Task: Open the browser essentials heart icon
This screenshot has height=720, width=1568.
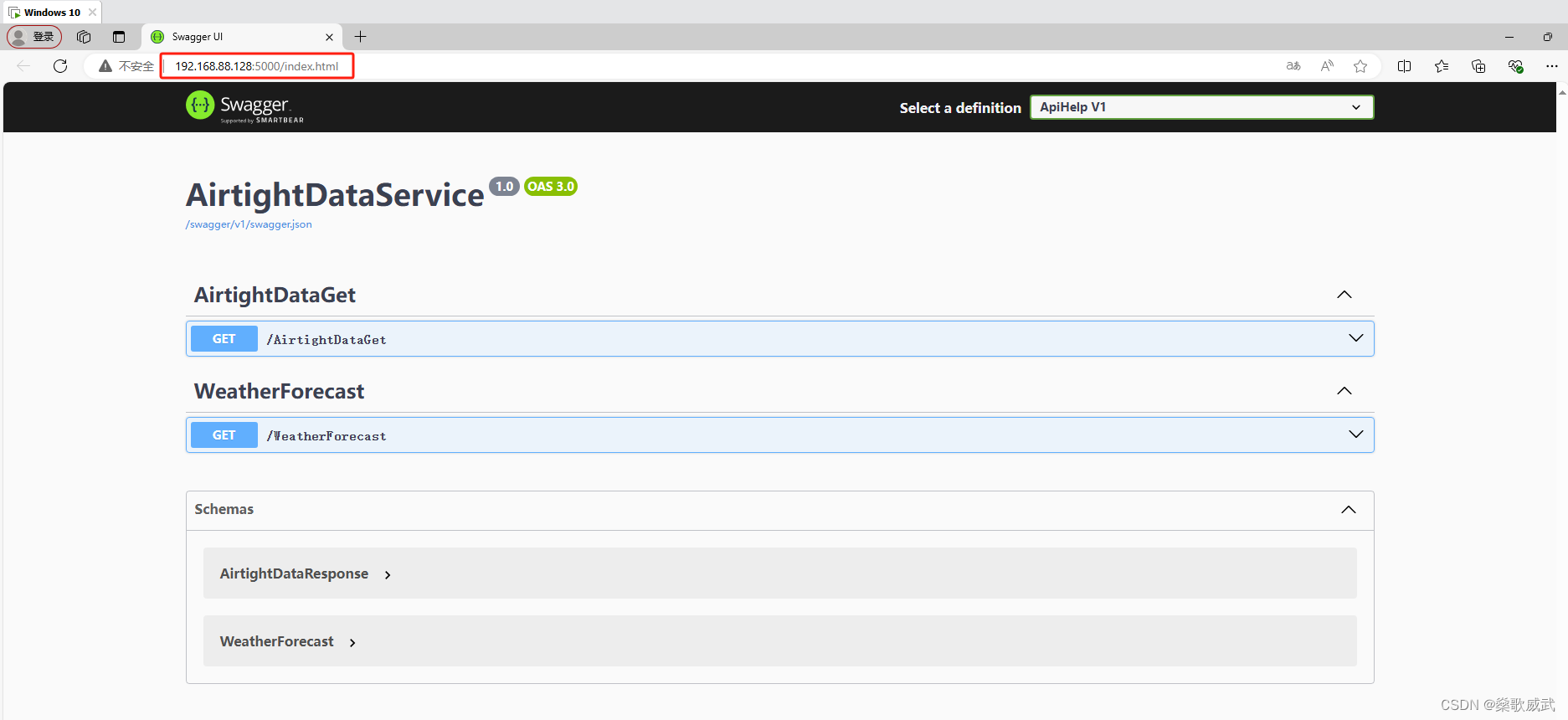Action: tap(1515, 66)
